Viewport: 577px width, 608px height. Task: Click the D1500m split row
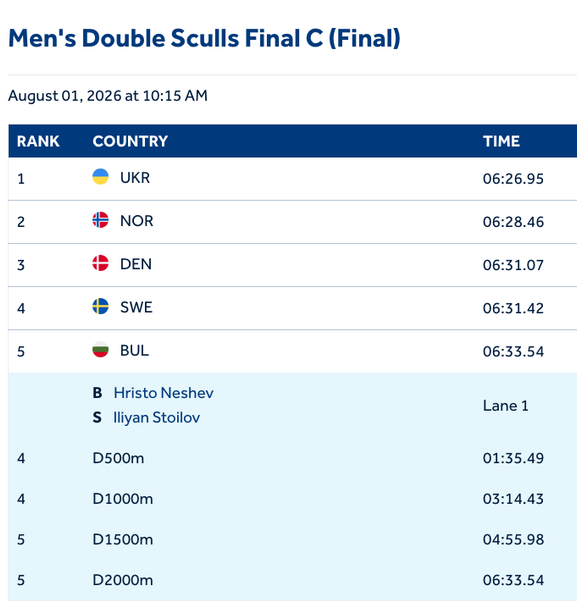pos(293,540)
